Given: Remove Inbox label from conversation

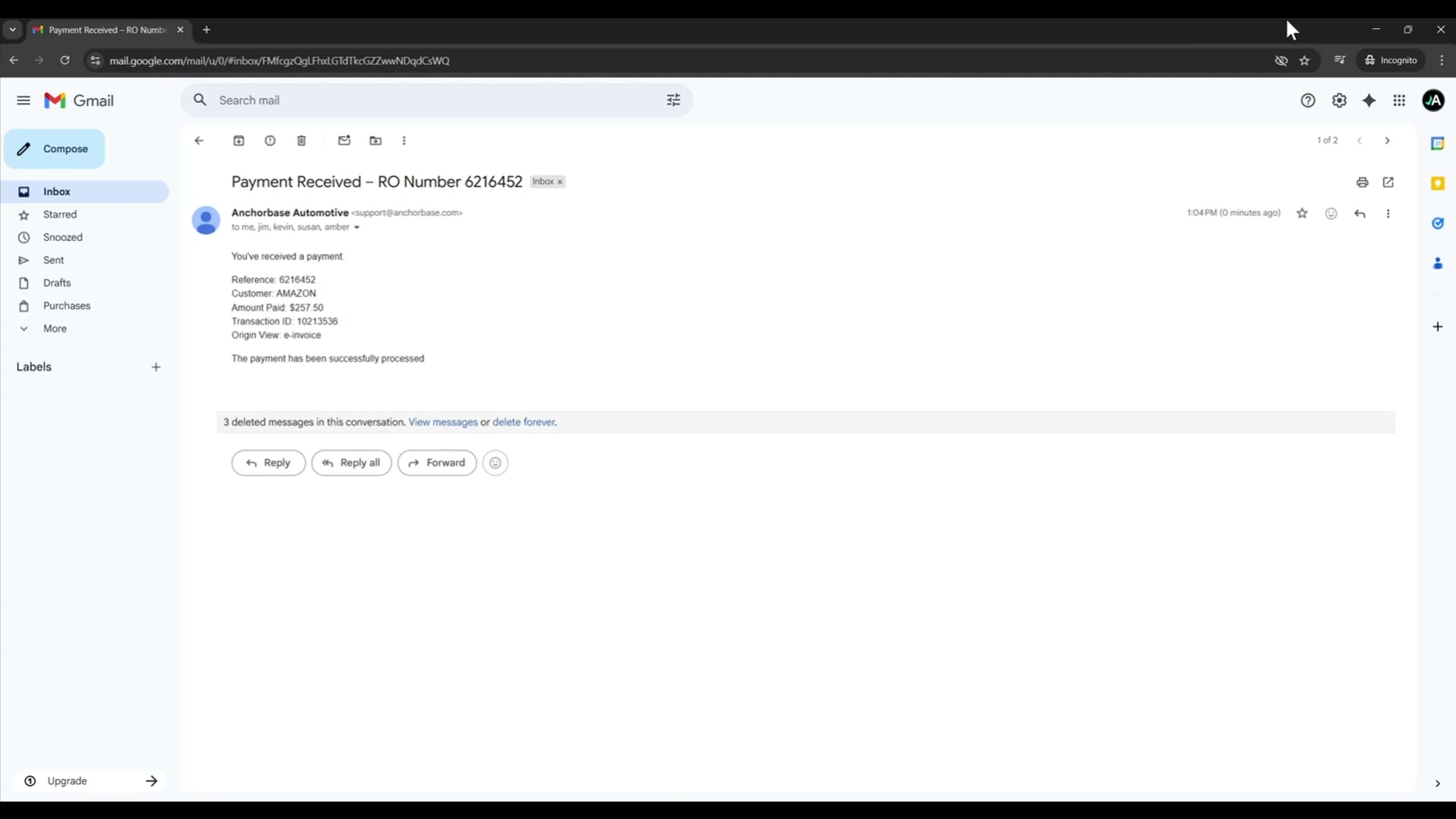Looking at the screenshot, I should tap(560, 182).
